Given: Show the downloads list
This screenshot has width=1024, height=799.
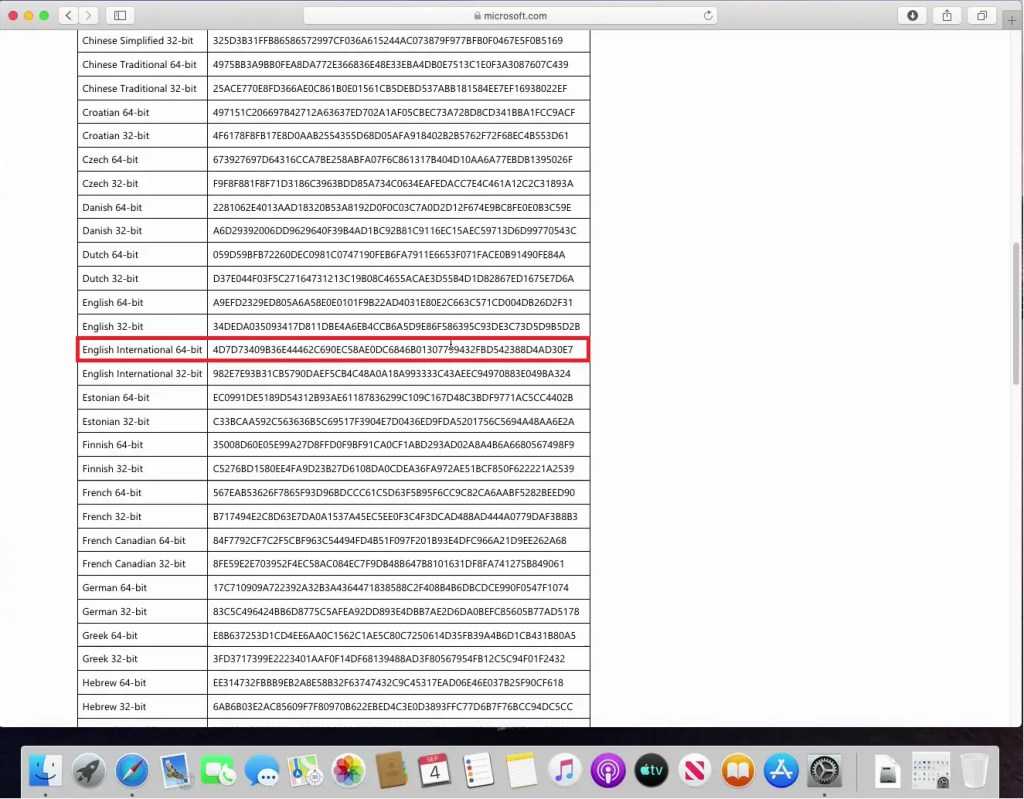Looking at the screenshot, I should click(912, 15).
